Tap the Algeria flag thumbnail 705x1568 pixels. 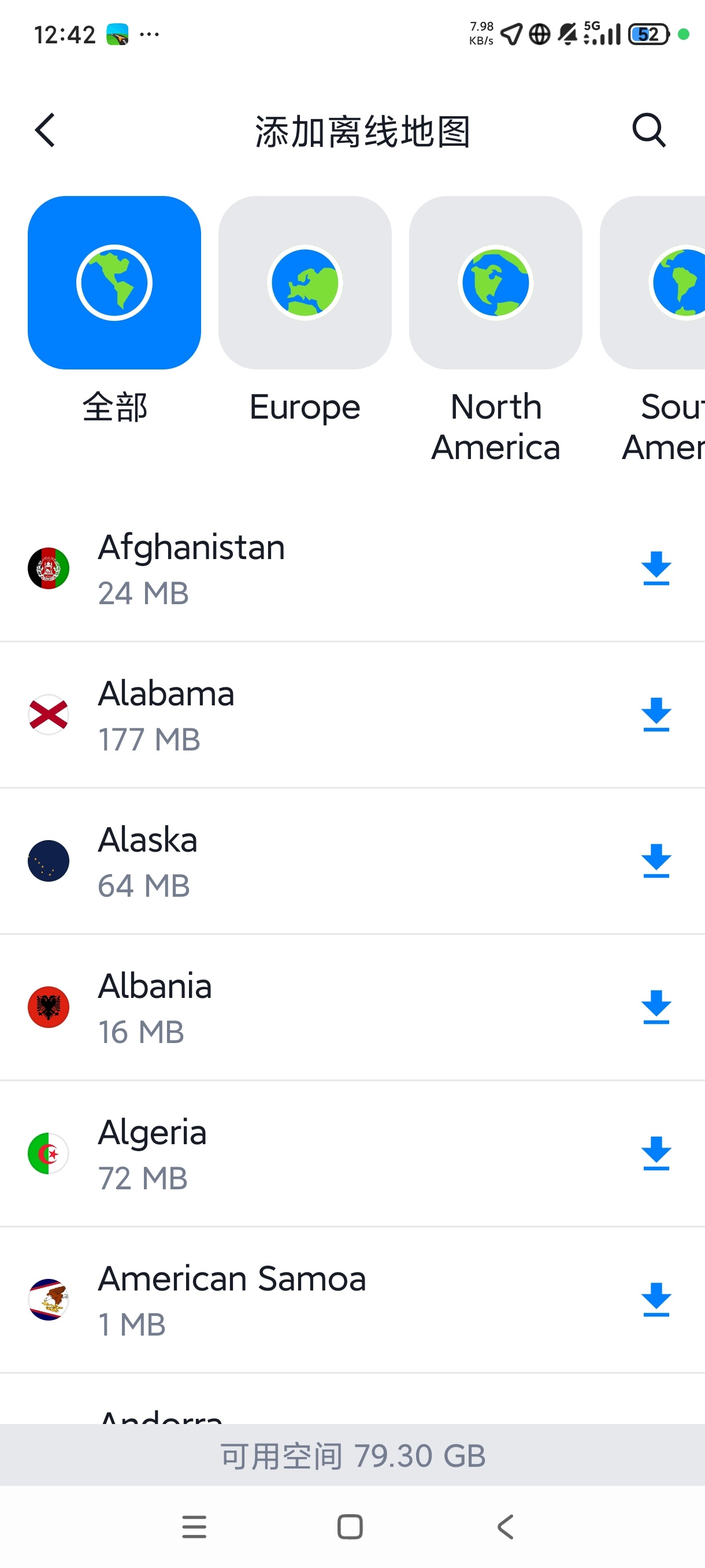click(x=49, y=1153)
